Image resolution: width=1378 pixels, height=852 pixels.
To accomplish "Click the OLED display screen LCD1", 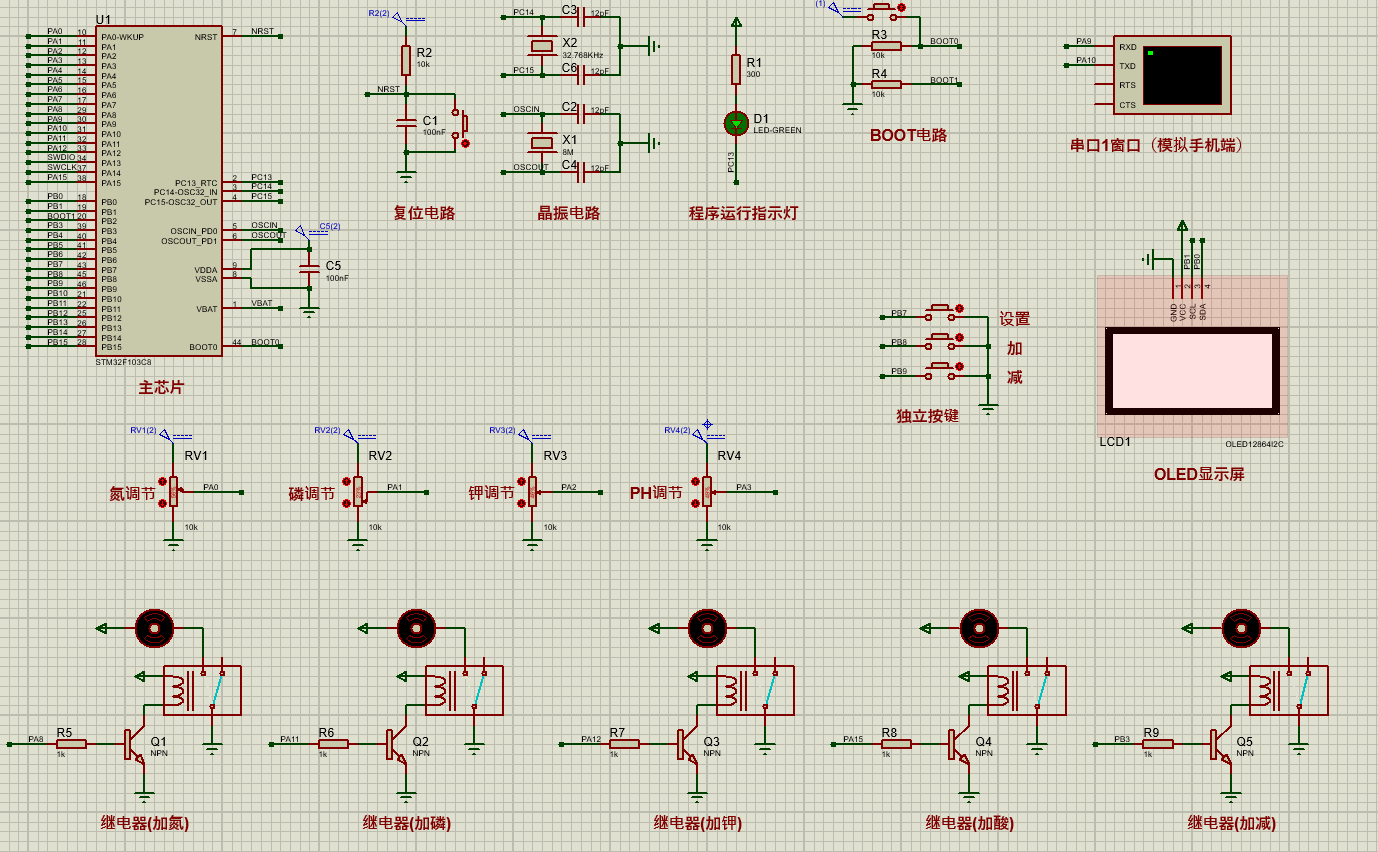I will pos(1191,371).
